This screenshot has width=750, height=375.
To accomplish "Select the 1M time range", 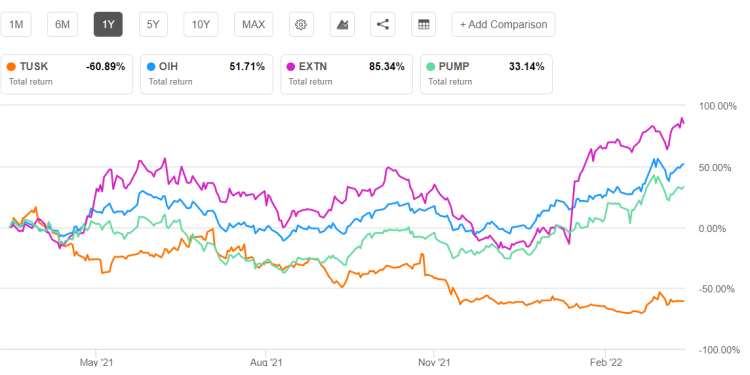I will (16, 24).
